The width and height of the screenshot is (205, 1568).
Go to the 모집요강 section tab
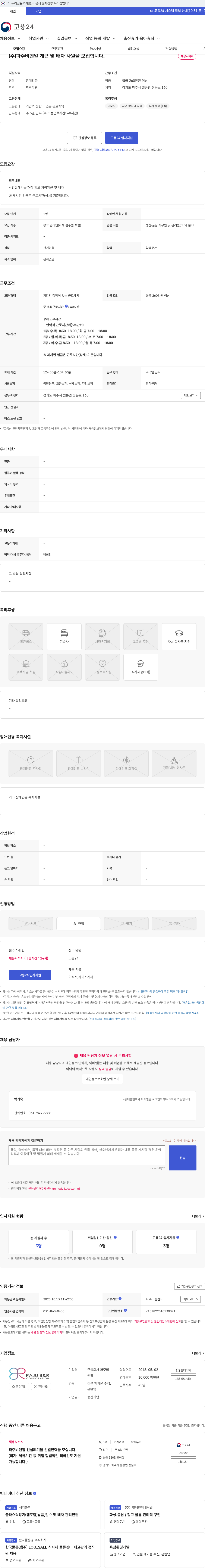coord(19,49)
